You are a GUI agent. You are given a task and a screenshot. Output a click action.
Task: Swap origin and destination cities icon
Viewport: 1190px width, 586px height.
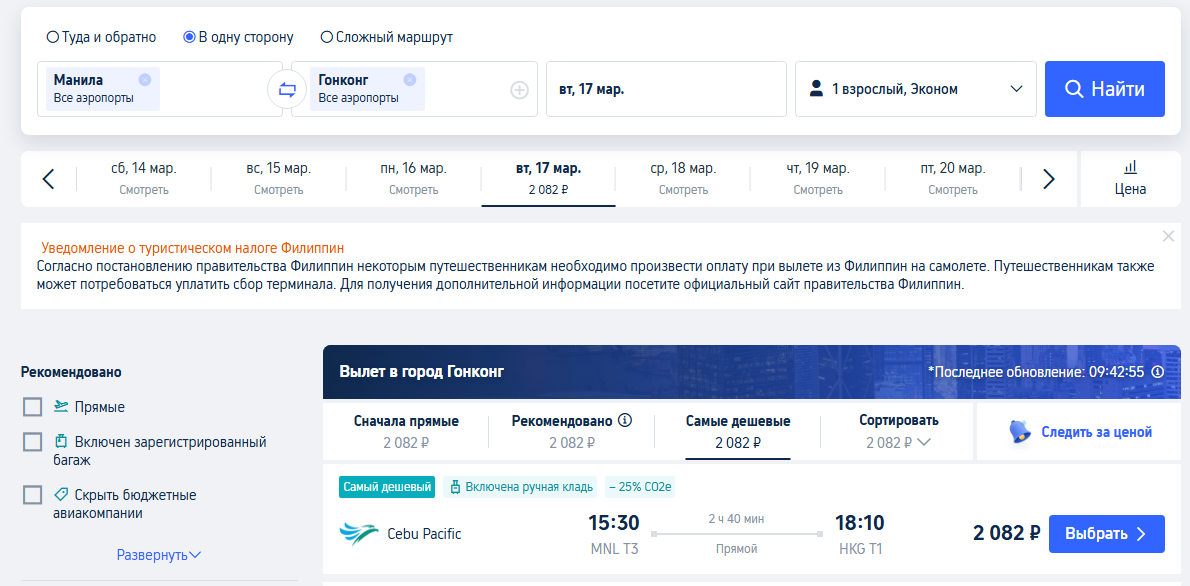point(287,90)
